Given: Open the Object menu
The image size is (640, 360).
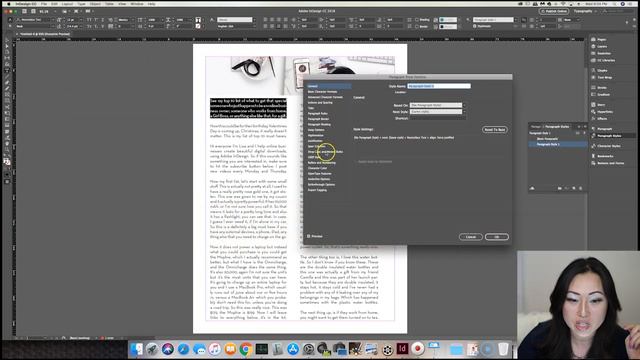Looking at the screenshot, I should [x=95, y=4].
